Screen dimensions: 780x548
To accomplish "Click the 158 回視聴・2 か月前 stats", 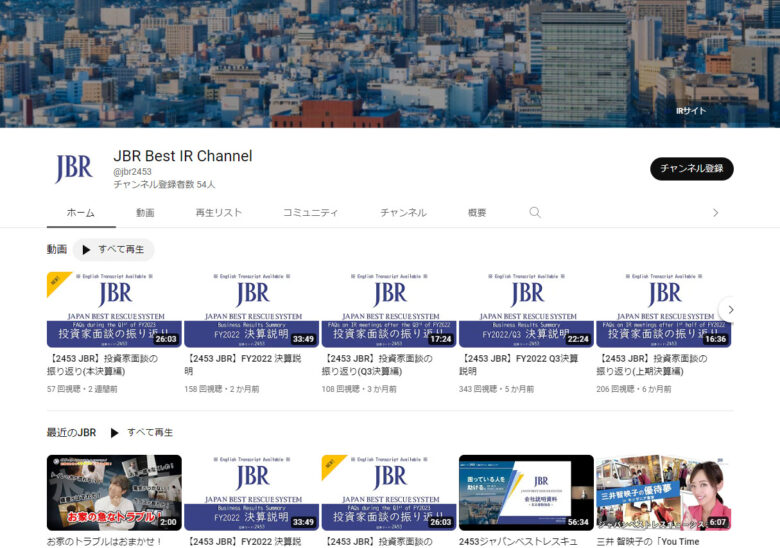I will tap(222, 389).
